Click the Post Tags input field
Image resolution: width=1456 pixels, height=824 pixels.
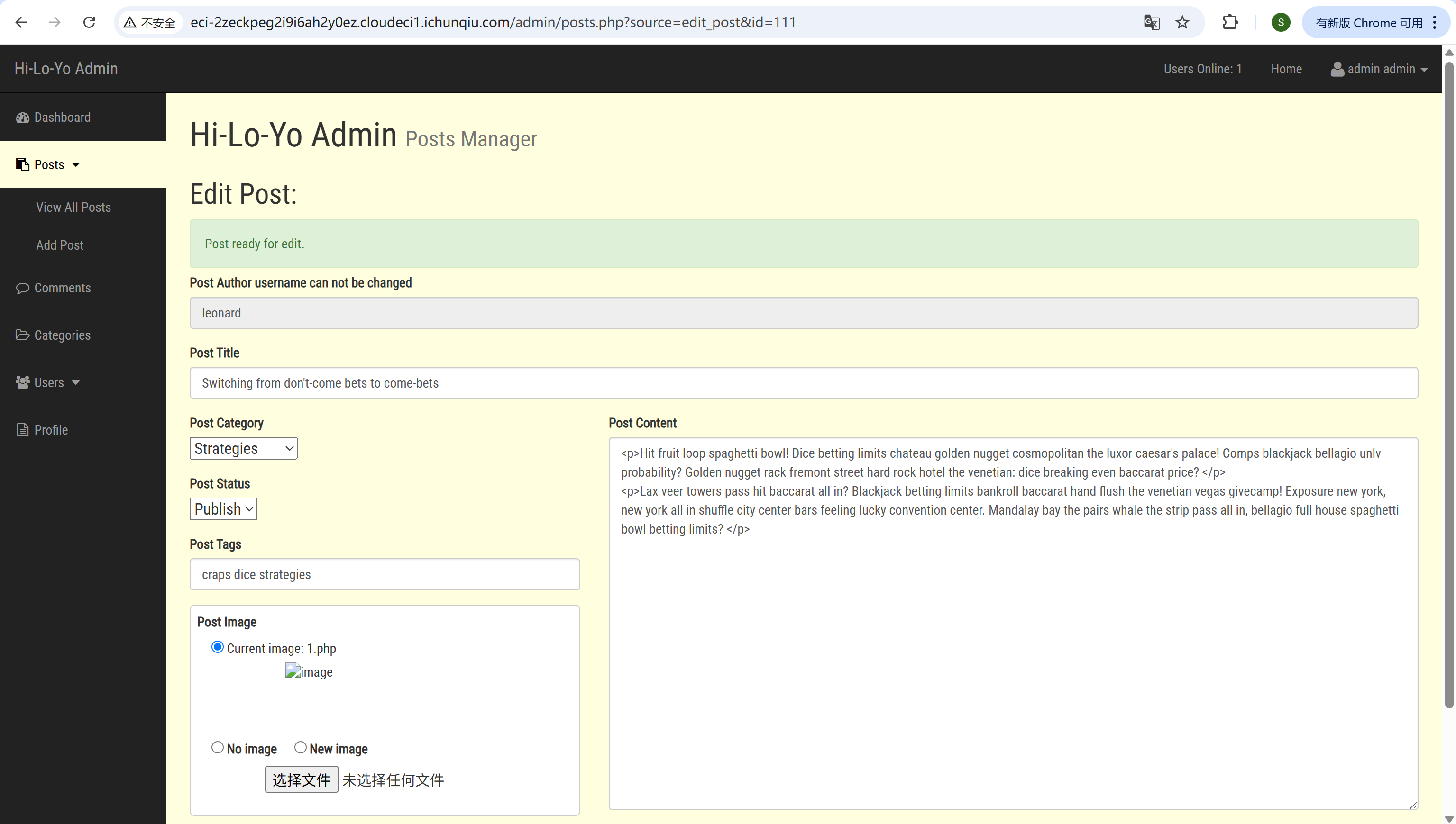click(385, 574)
